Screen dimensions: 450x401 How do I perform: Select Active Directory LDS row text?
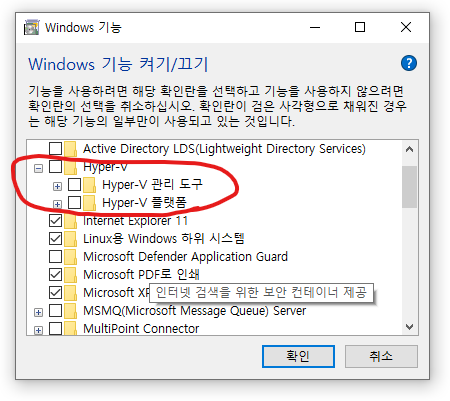click(x=224, y=148)
